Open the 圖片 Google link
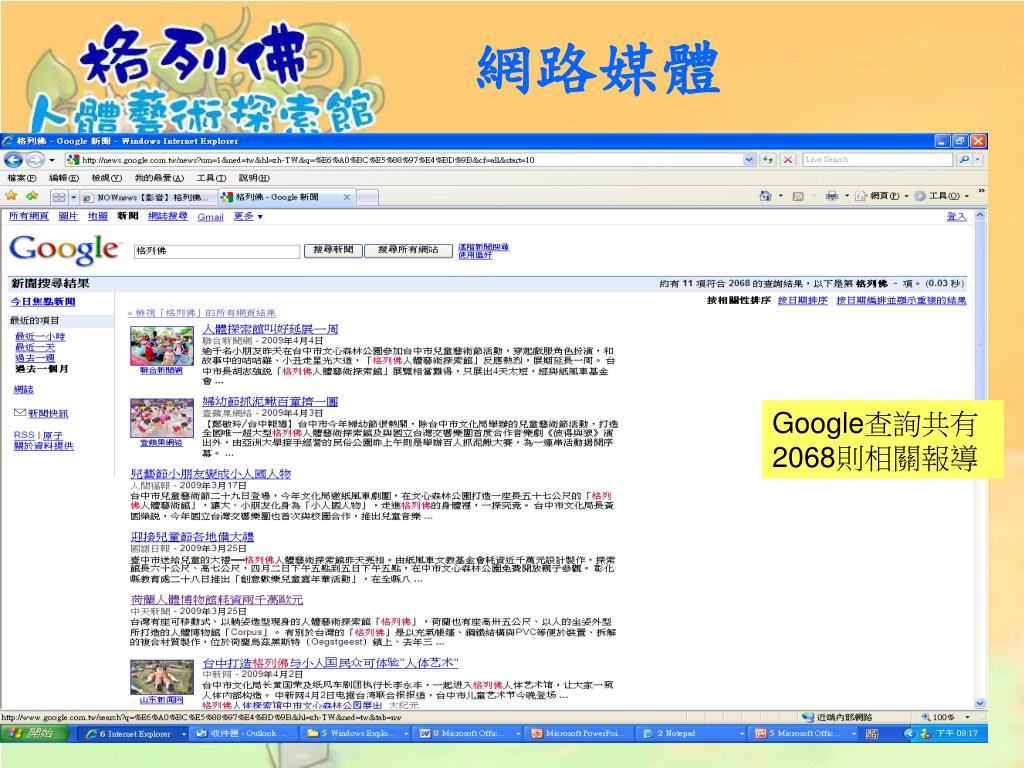Image resolution: width=1024 pixels, height=768 pixels. 69,216
